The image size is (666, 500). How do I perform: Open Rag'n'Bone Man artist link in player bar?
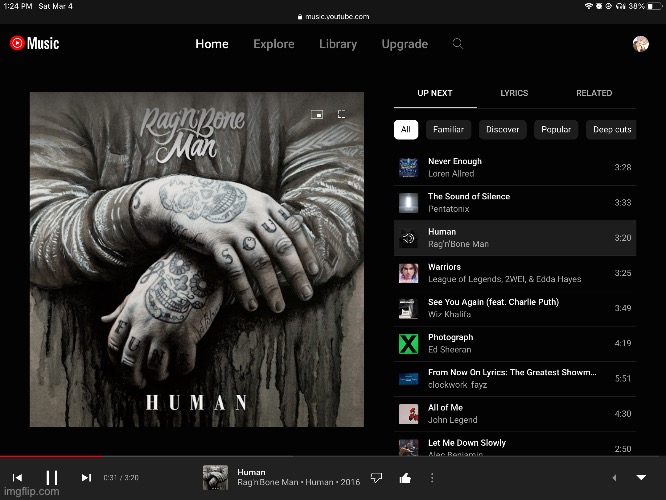tap(266, 482)
